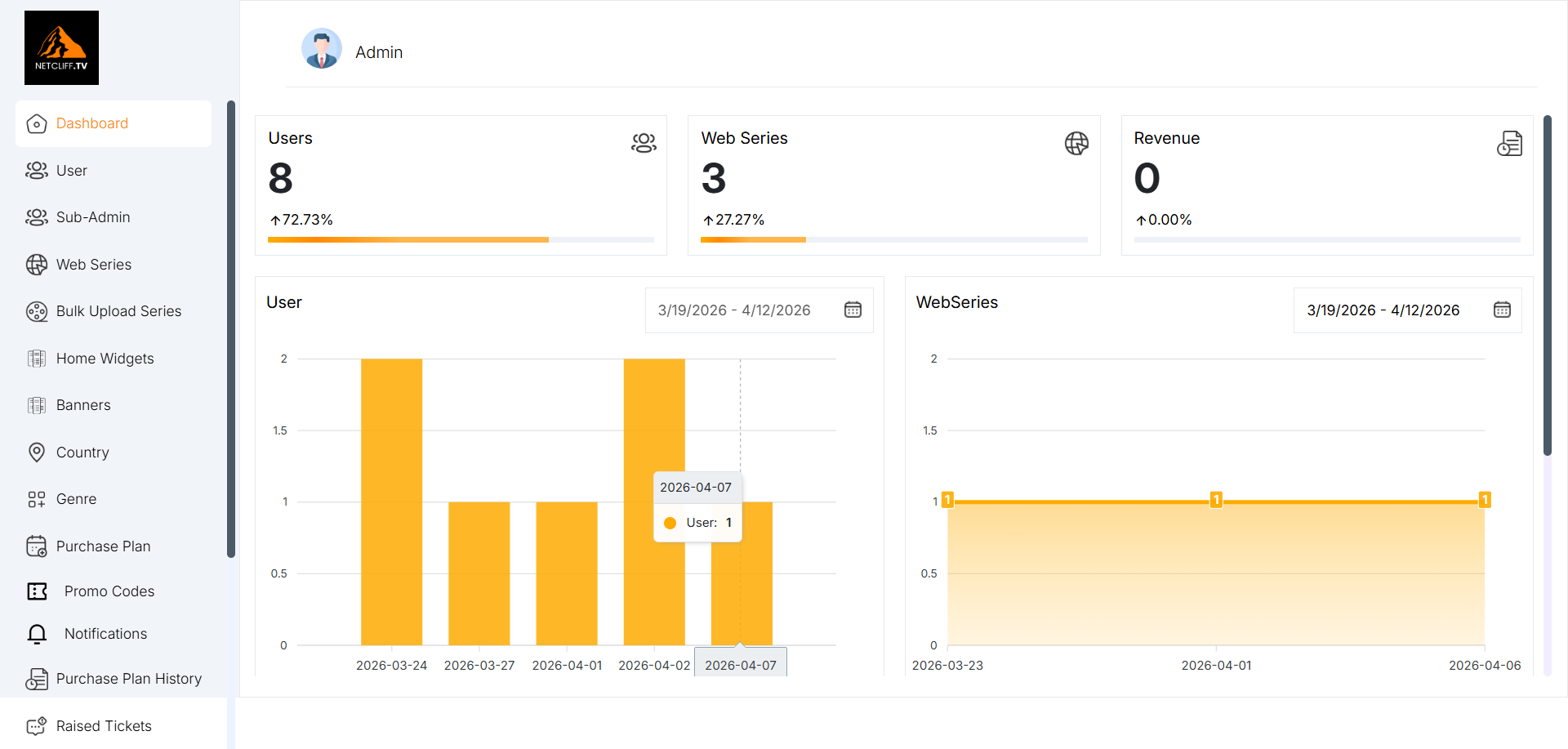The image size is (1568, 749).
Task: Open the Purchase Plan History page
Action: (128, 679)
